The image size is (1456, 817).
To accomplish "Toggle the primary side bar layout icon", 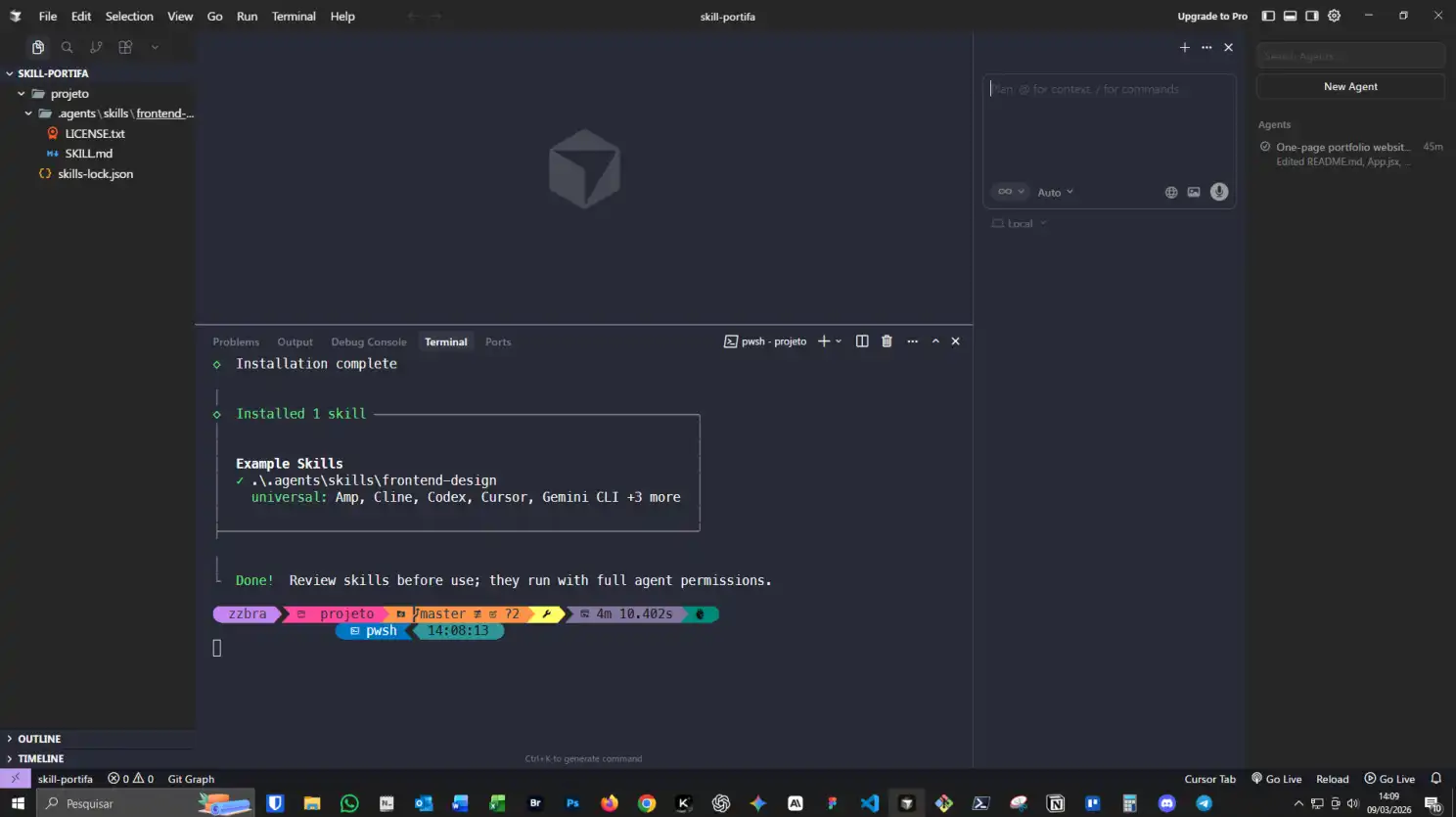I will [x=1268, y=16].
